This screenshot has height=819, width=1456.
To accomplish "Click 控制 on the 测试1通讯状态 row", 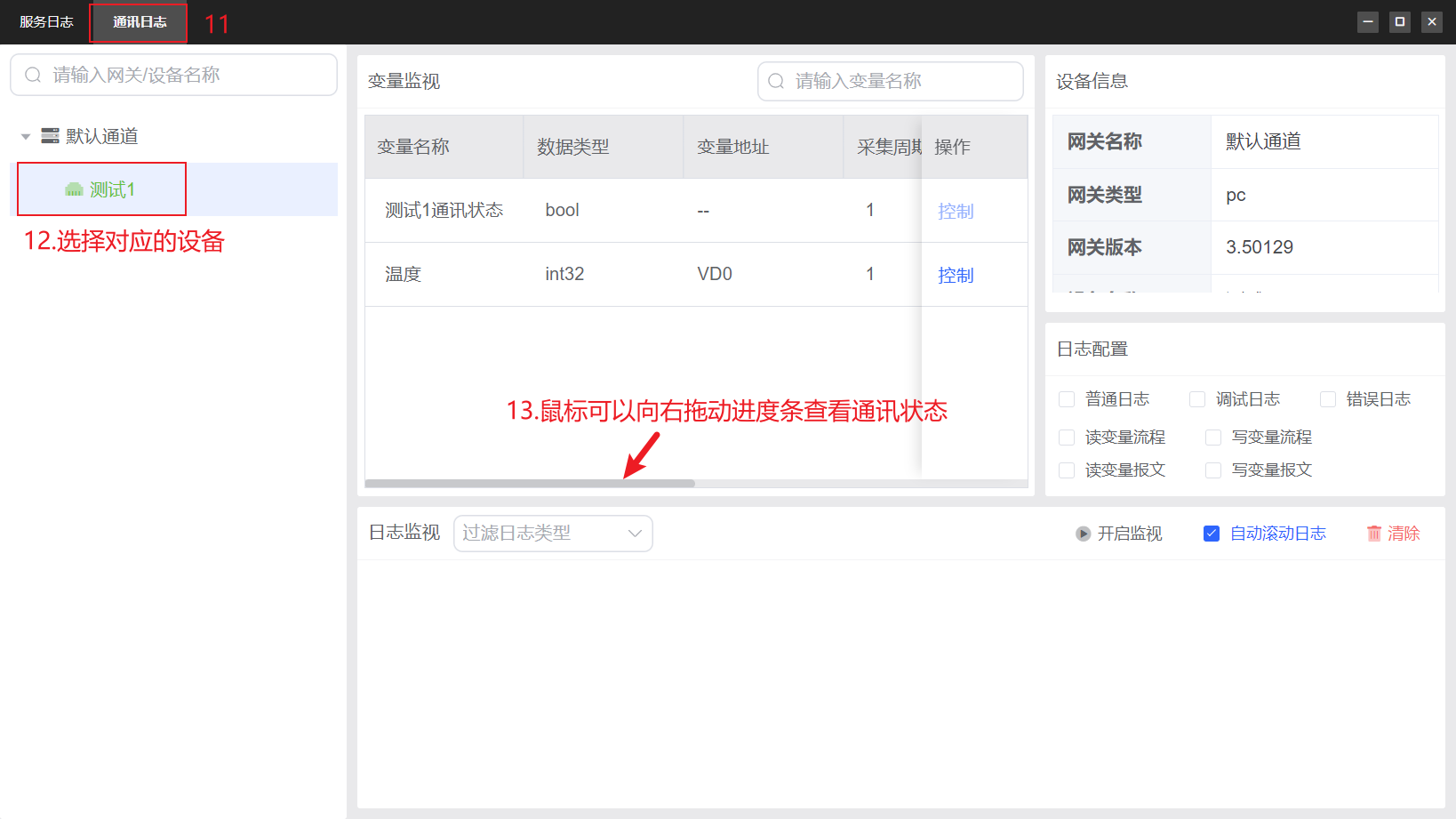I will tap(956, 211).
